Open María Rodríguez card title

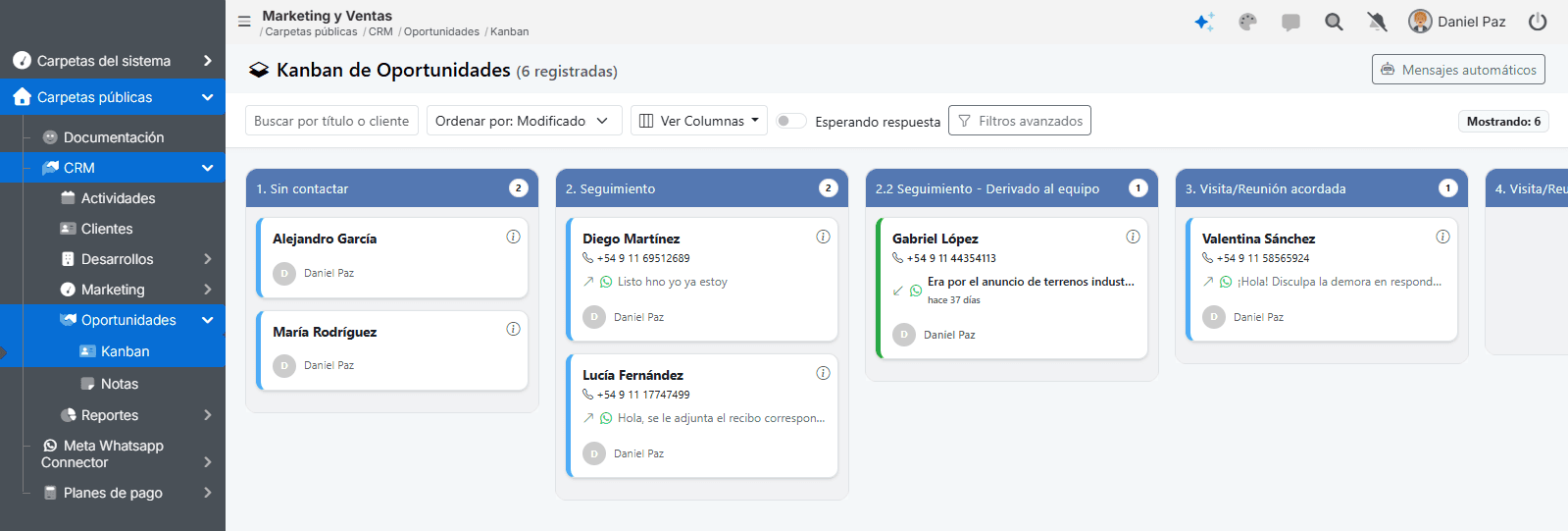(x=325, y=332)
